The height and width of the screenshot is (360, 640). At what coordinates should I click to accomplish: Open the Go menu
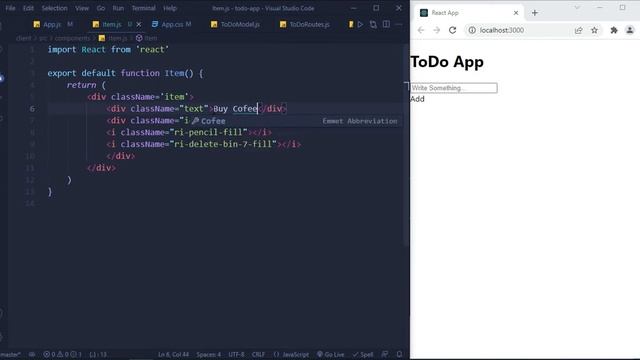(x=101, y=8)
